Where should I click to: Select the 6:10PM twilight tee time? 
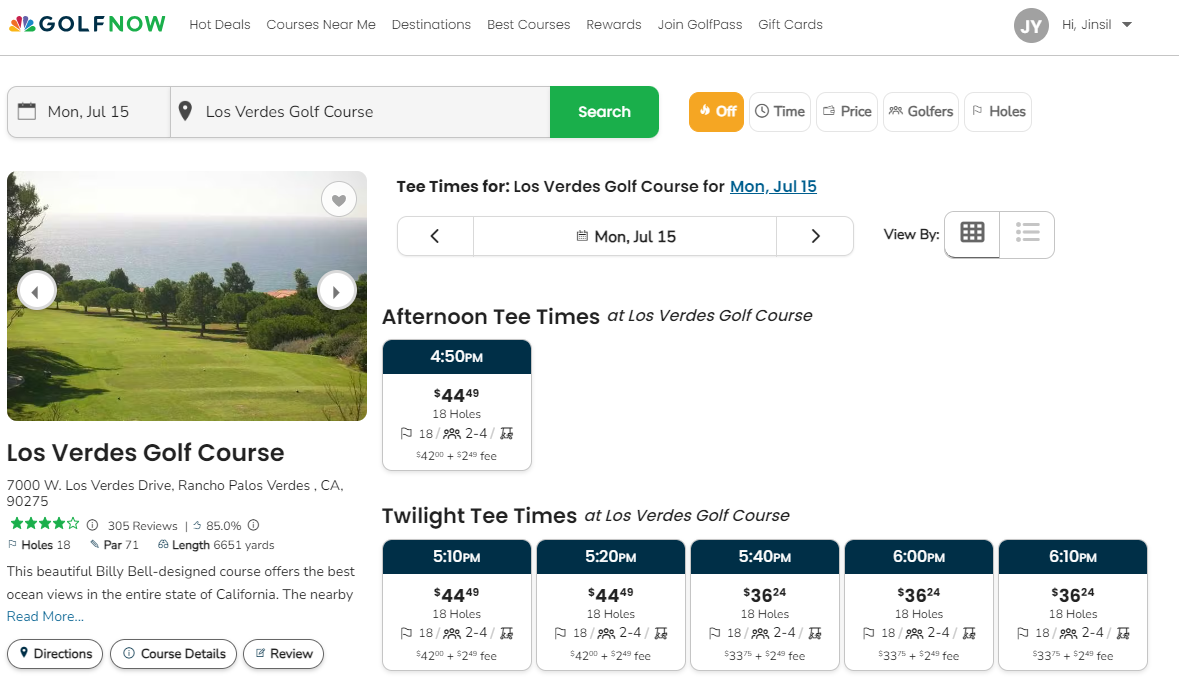click(x=1073, y=605)
